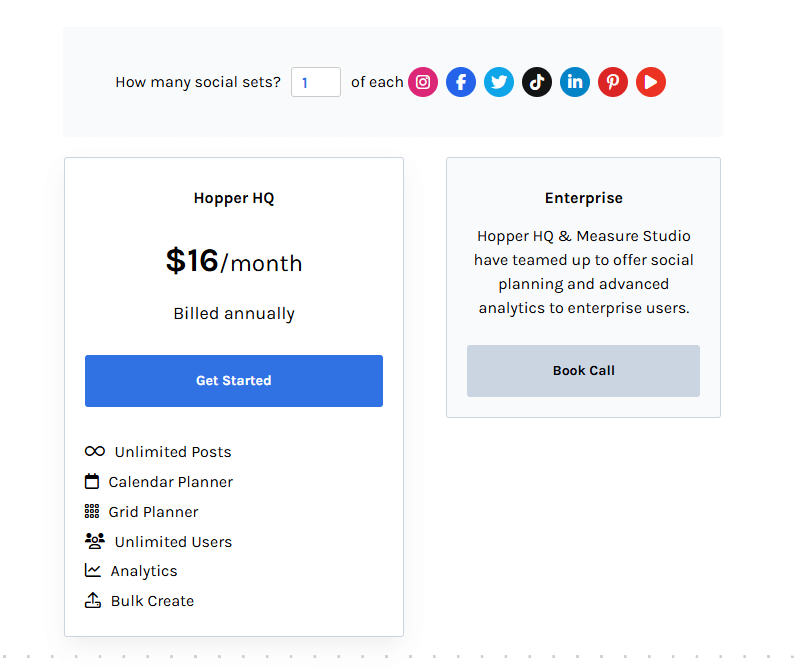Click the Get Started button
Screen dimensions: 794x668
(234, 381)
